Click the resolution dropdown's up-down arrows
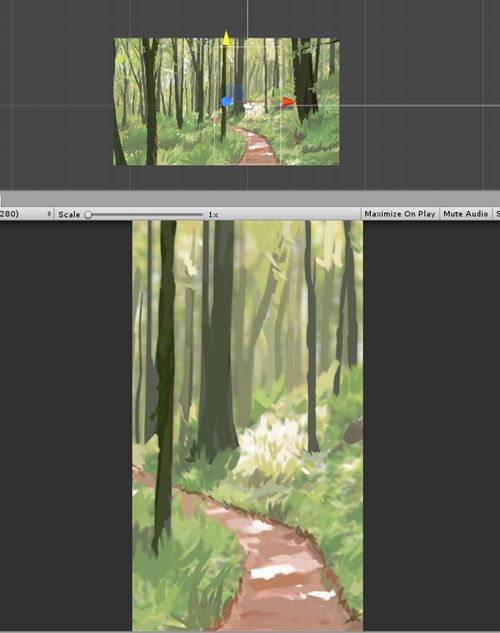Image resolution: width=500 pixels, height=633 pixels. pyautogui.click(x=49, y=214)
